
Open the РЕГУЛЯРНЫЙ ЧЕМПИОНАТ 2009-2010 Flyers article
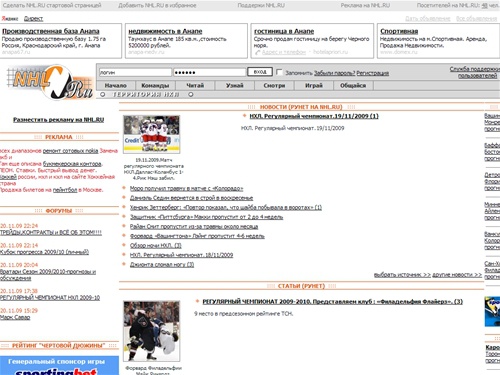pos(333,302)
